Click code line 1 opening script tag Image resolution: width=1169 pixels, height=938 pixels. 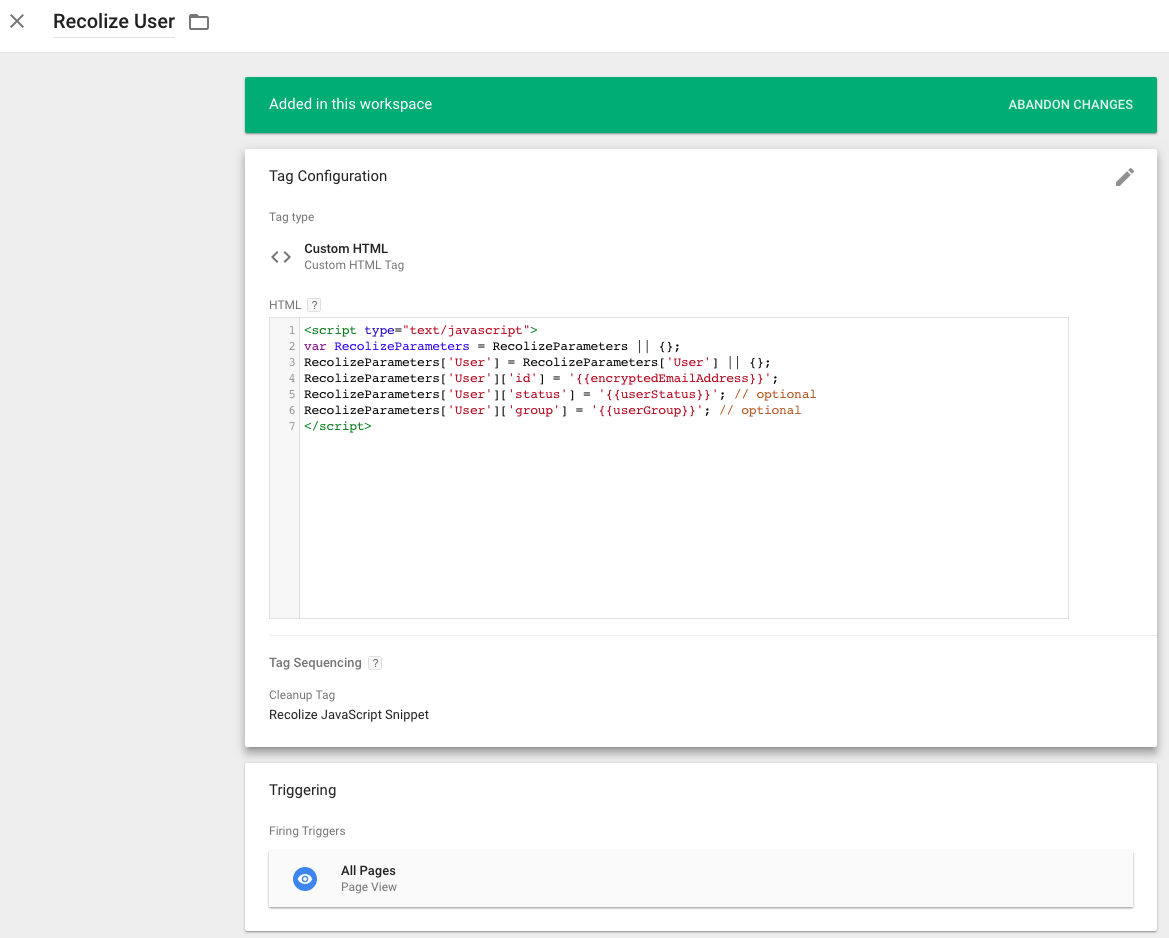(420, 330)
